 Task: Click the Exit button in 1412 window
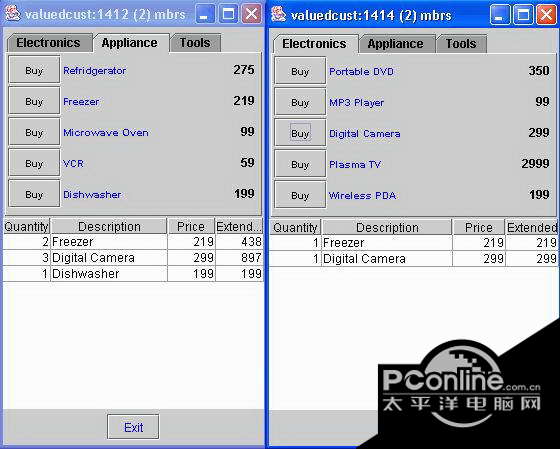[x=133, y=427]
